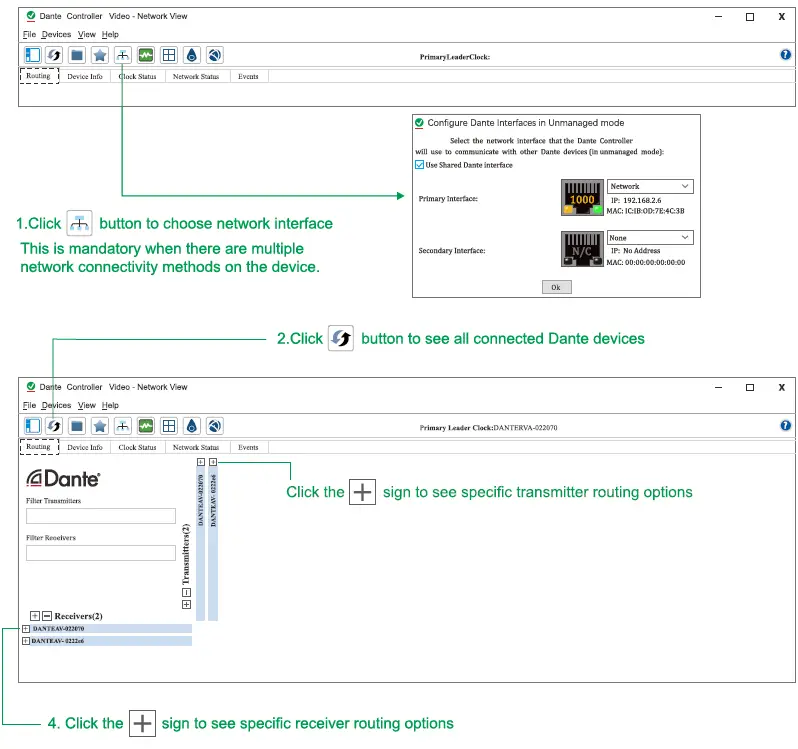Toggle filter pane icon in upper window toolbar
This screenshot has height=749, width=798.
coord(33,55)
